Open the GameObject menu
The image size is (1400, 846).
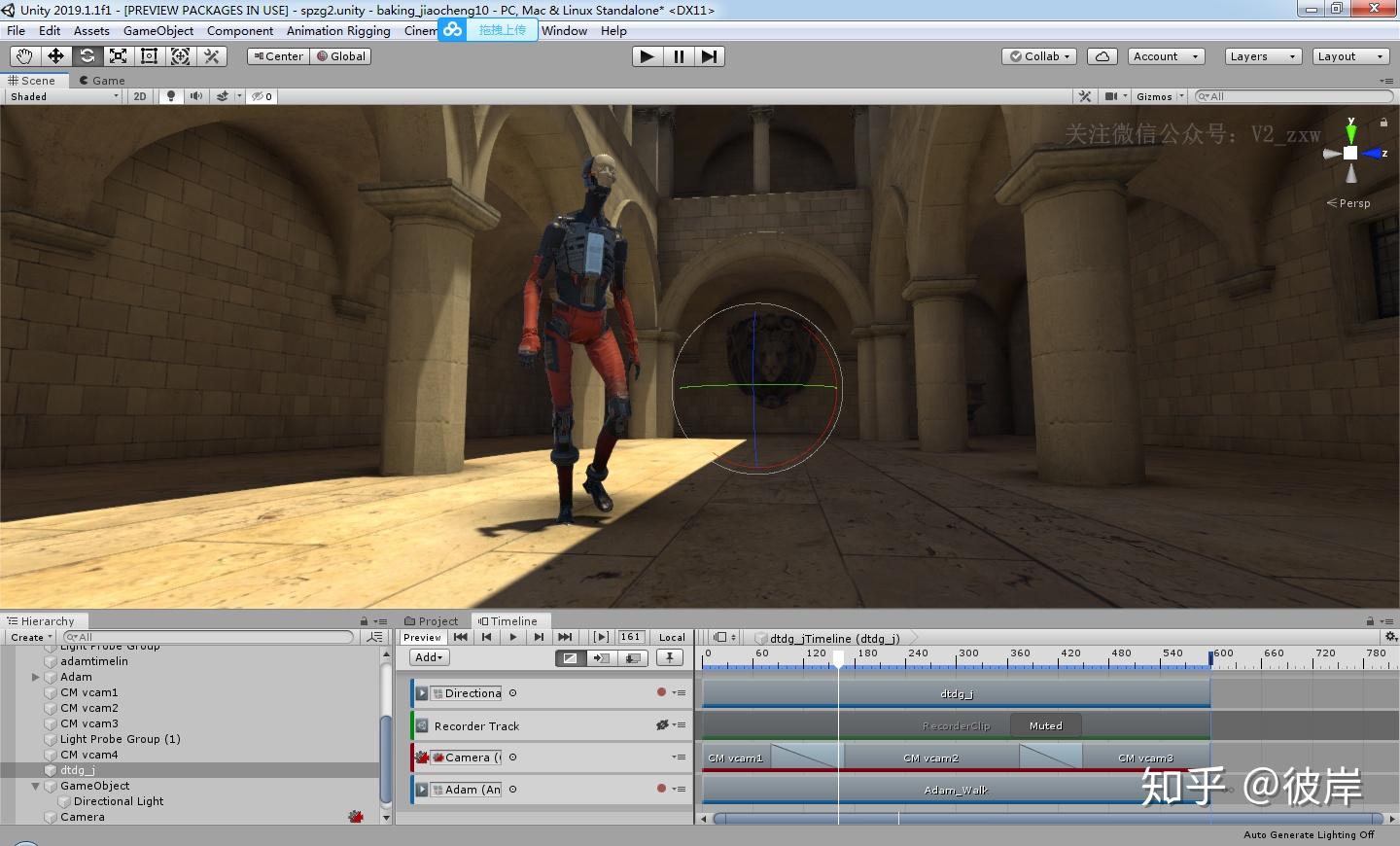point(158,31)
